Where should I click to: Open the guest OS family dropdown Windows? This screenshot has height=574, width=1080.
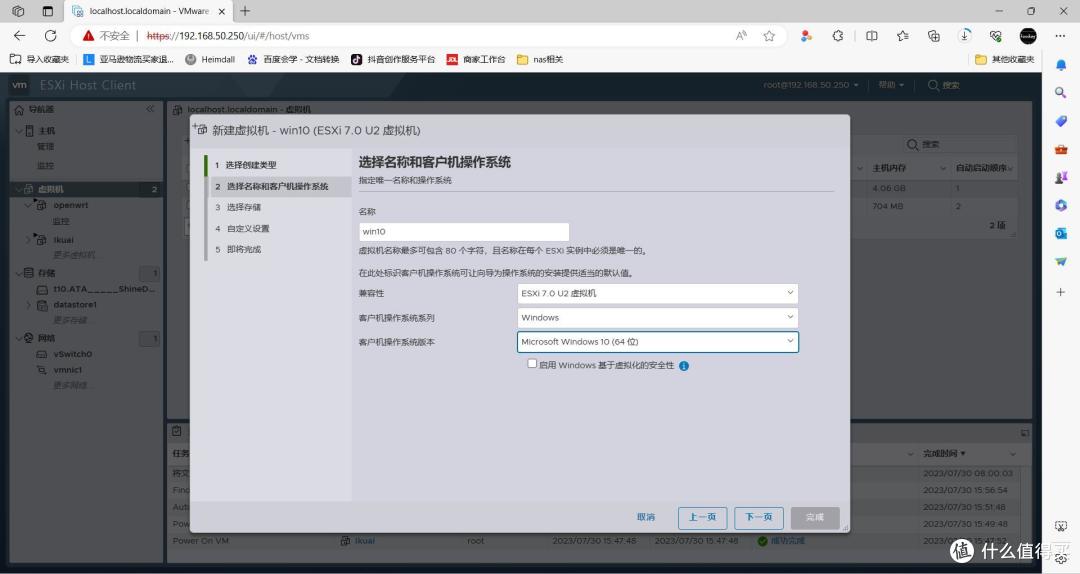coord(657,318)
